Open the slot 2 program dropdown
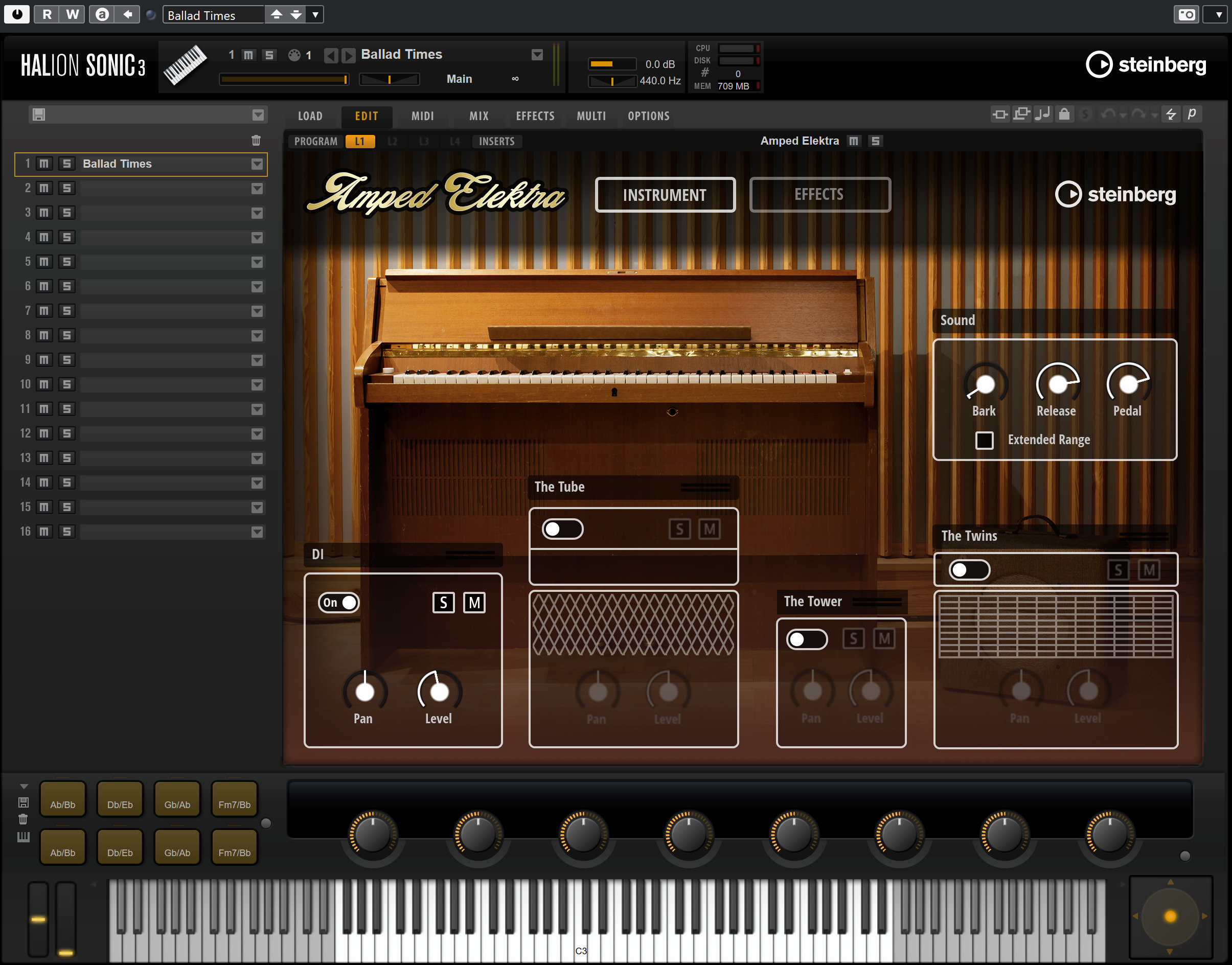This screenshot has width=1232, height=965. pos(257,188)
